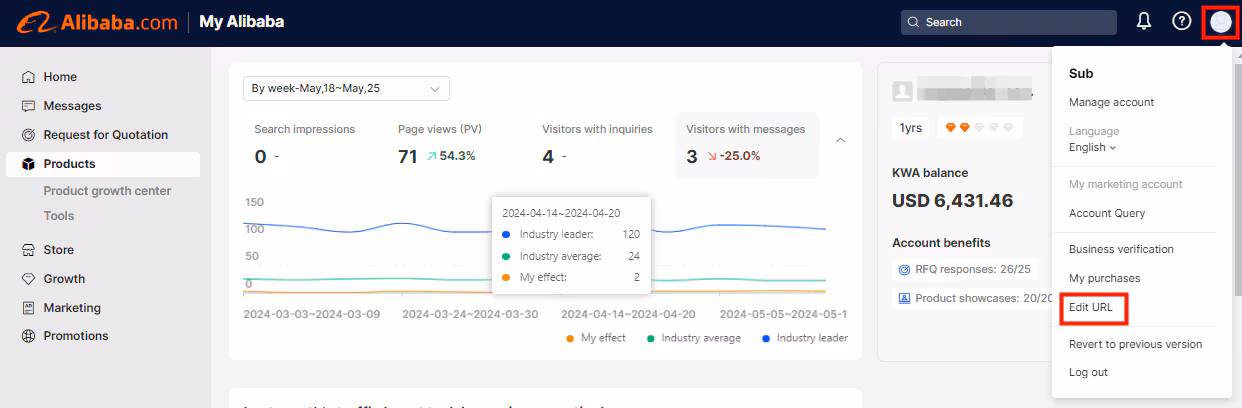Go to Request for Quotation

pos(105,135)
